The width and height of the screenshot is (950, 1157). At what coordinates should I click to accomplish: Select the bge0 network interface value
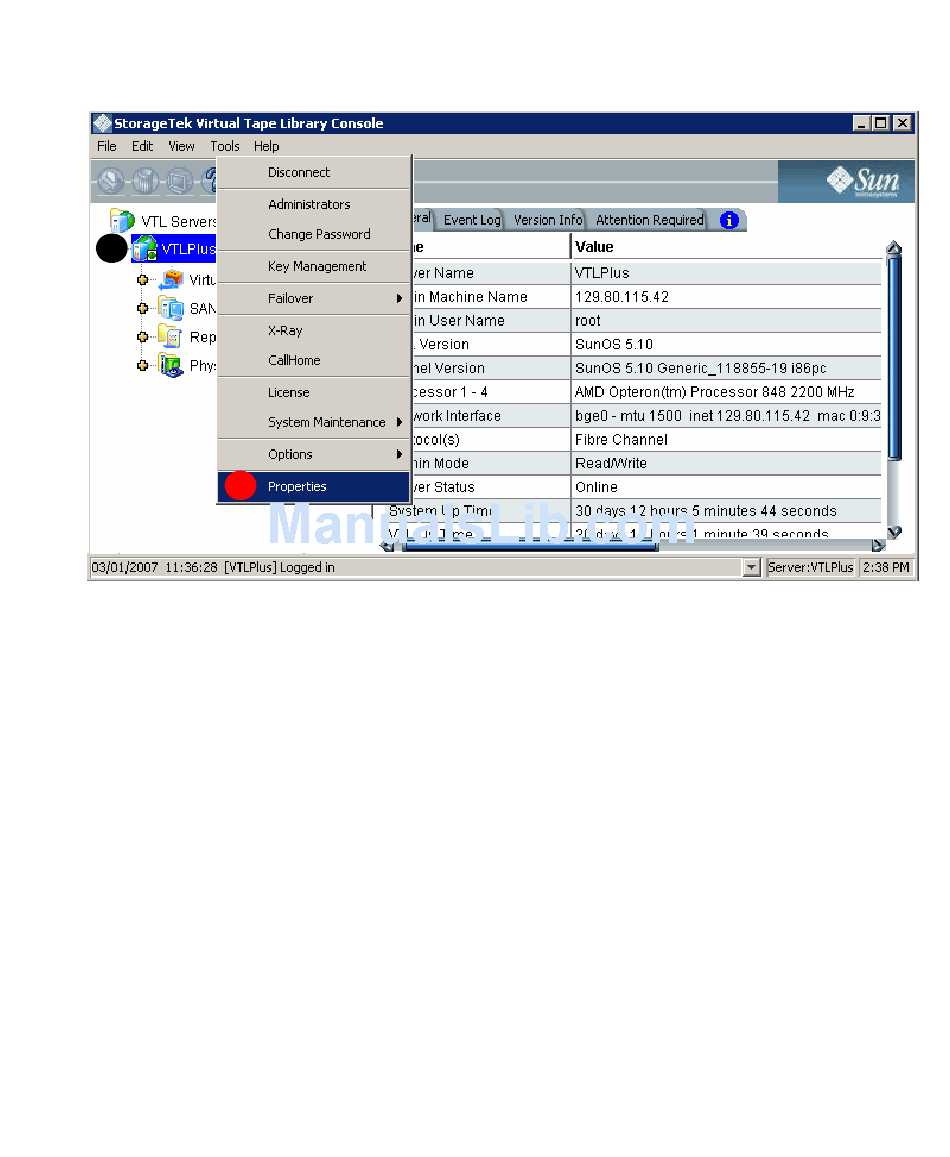point(726,415)
